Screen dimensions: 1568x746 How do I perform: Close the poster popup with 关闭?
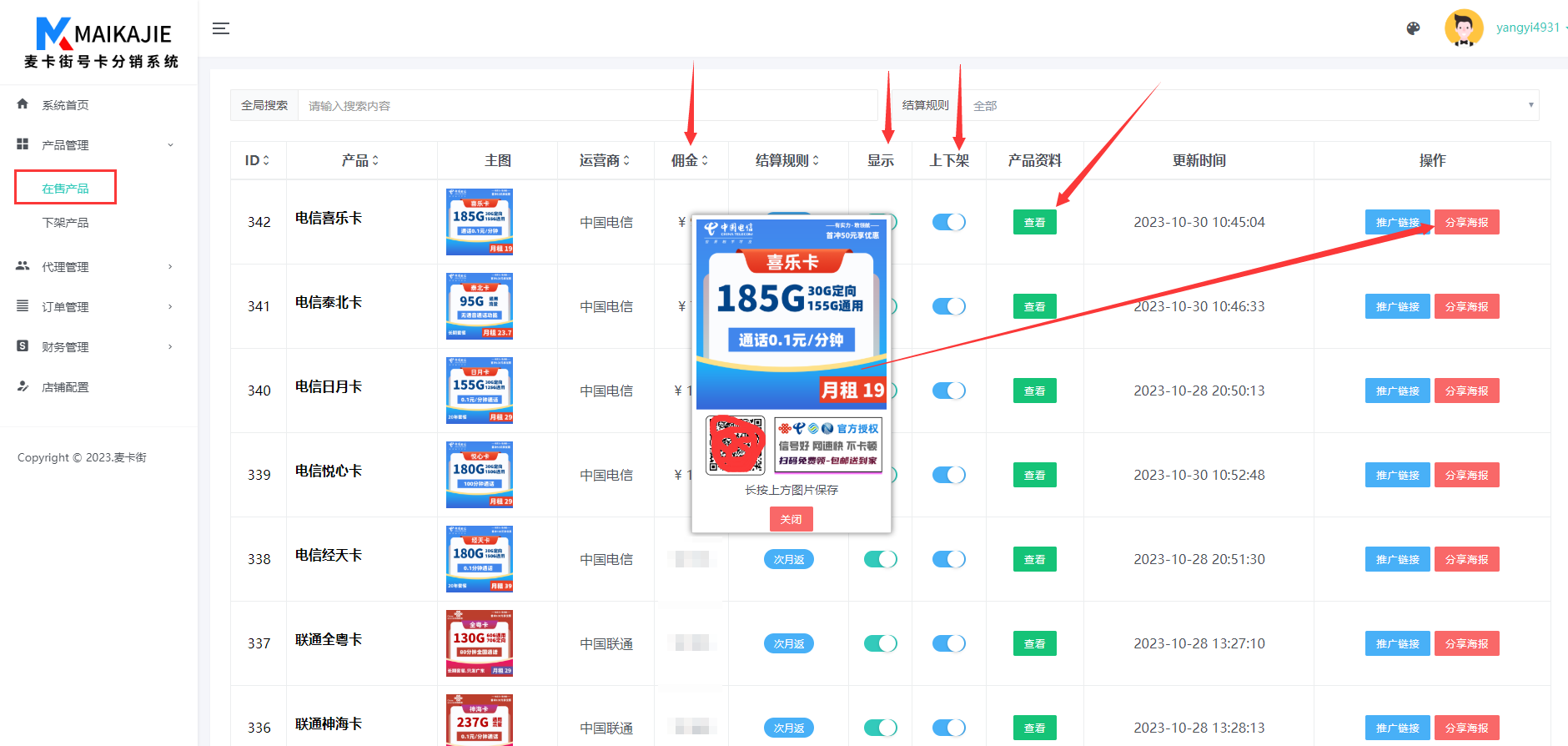(791, 519)
